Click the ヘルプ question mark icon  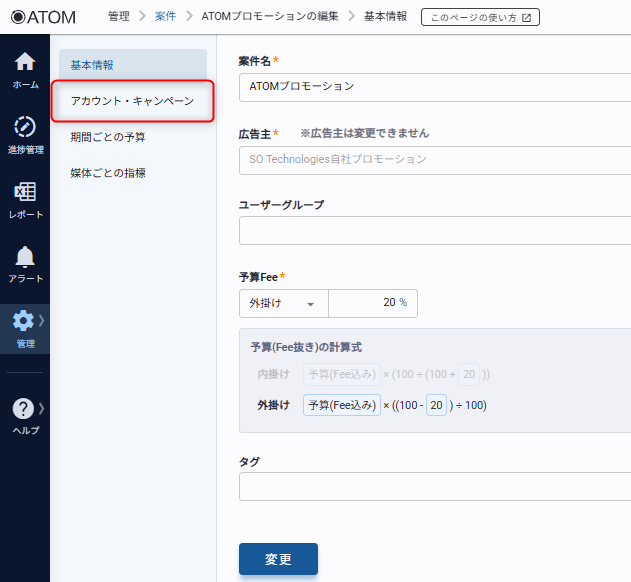point(23,408)
